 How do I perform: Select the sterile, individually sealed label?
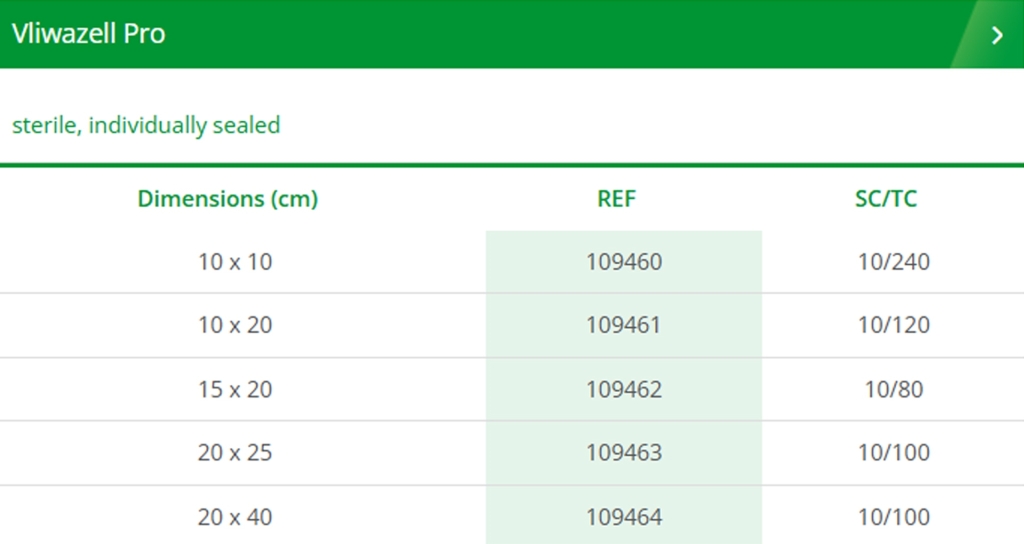(146, 125)
